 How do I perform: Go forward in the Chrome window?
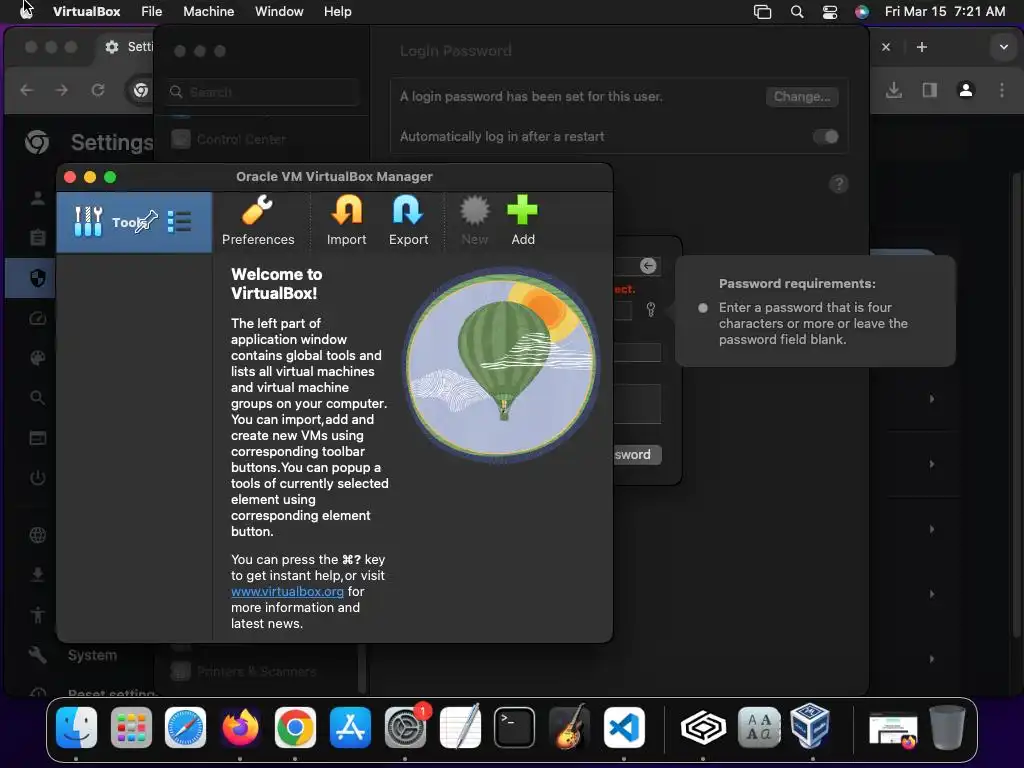pos(61,90)
